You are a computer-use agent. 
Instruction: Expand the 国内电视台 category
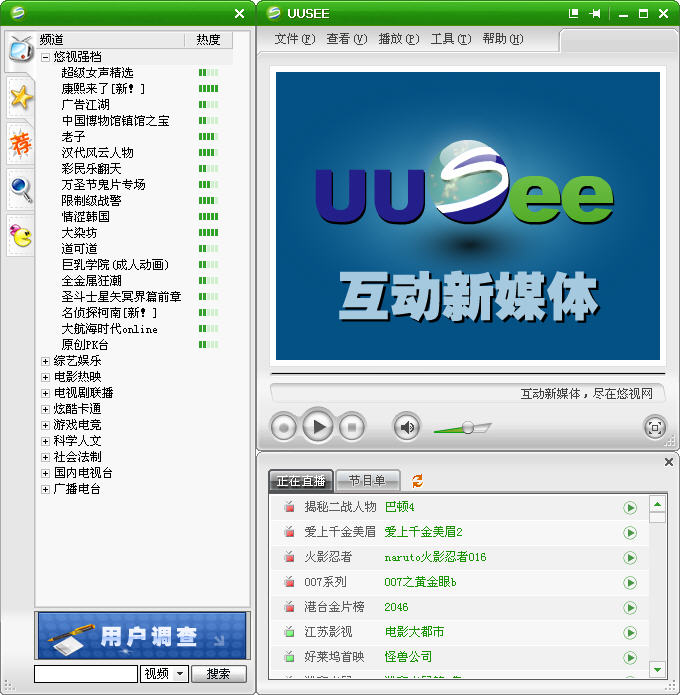pos(45,473)
